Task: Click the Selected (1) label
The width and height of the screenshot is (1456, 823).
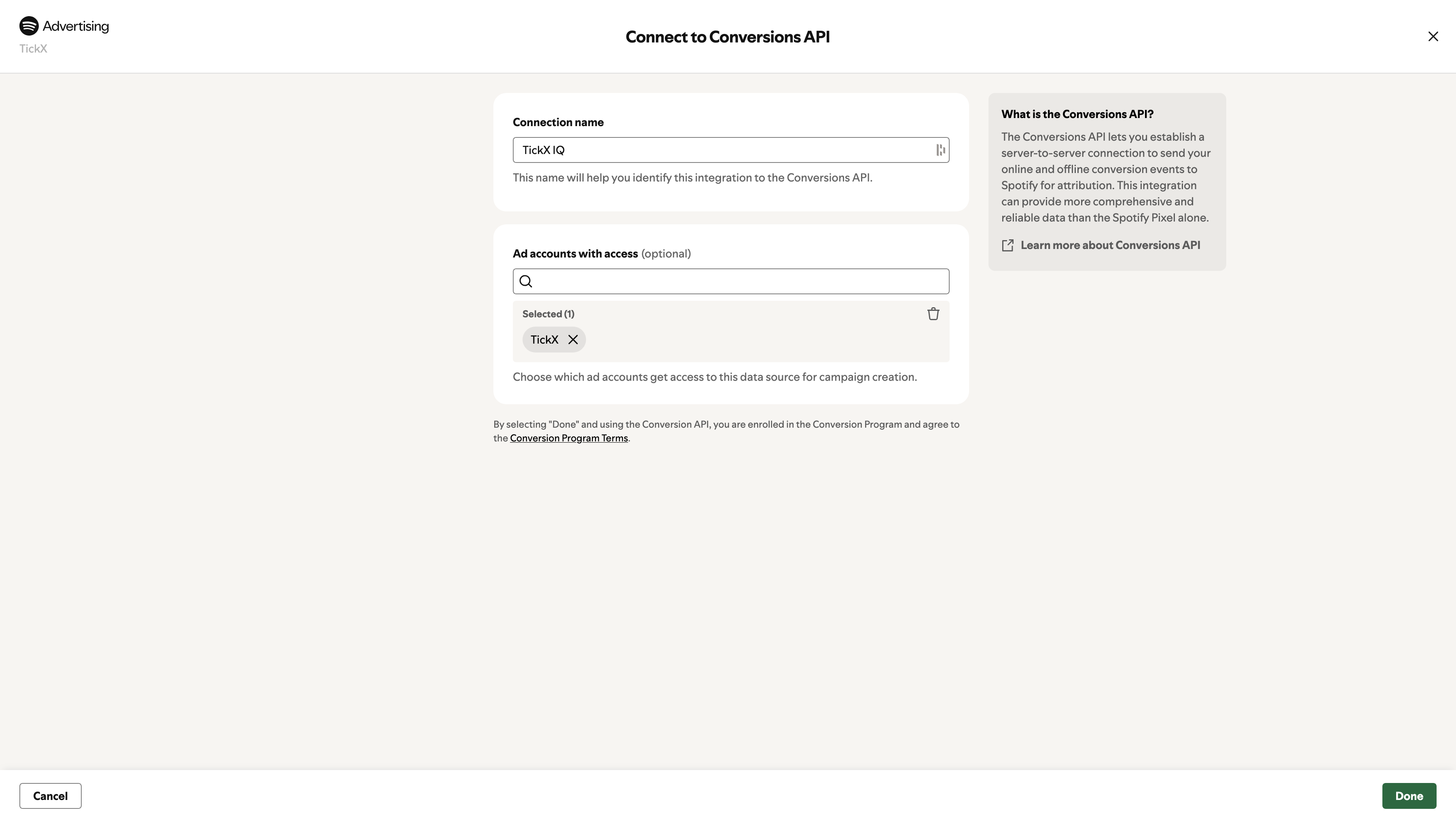Action: [548, 314]
